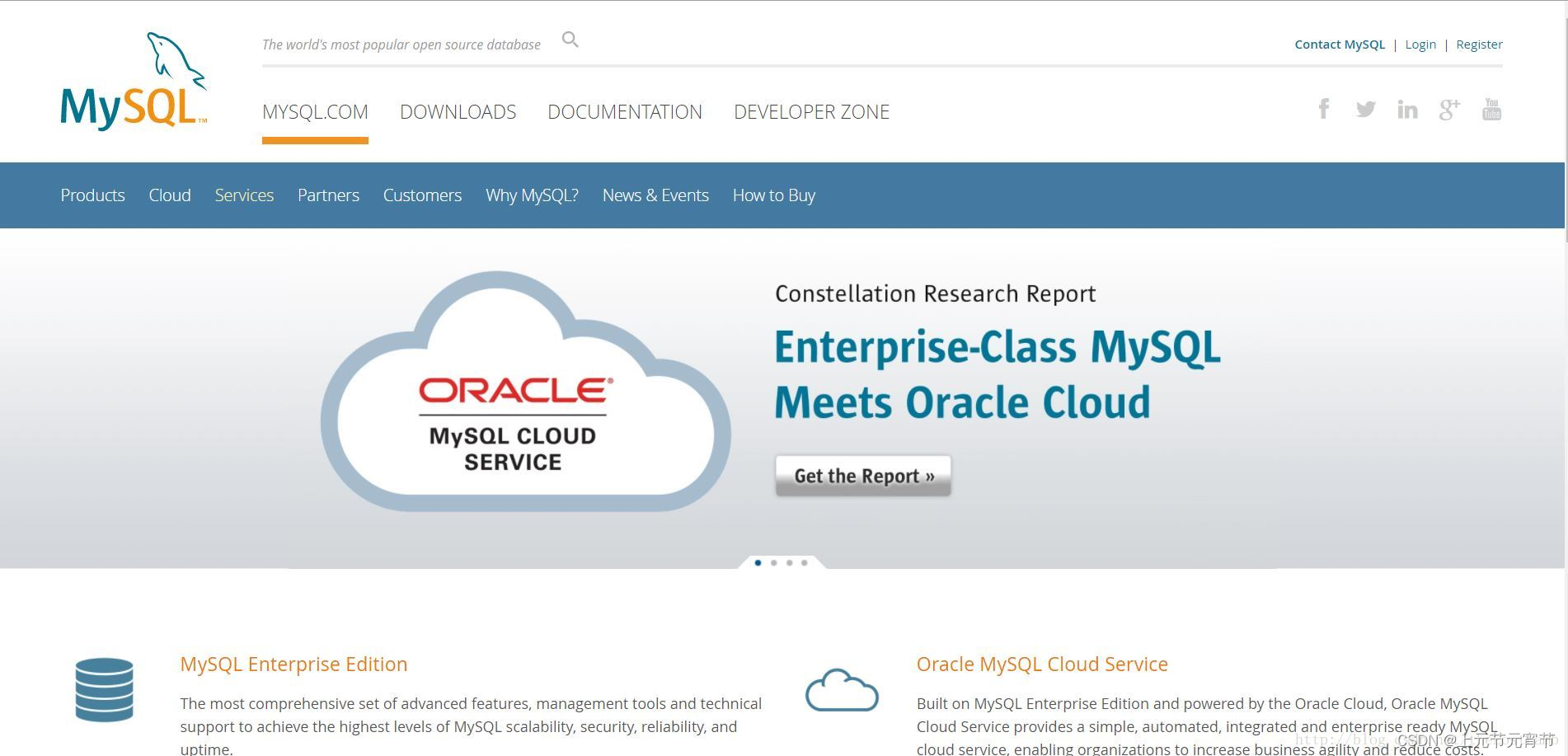The width and height of the screenshot is (1568, 756).
Task: Select the Facebook social icon
Action: (x=1324, y=108)
